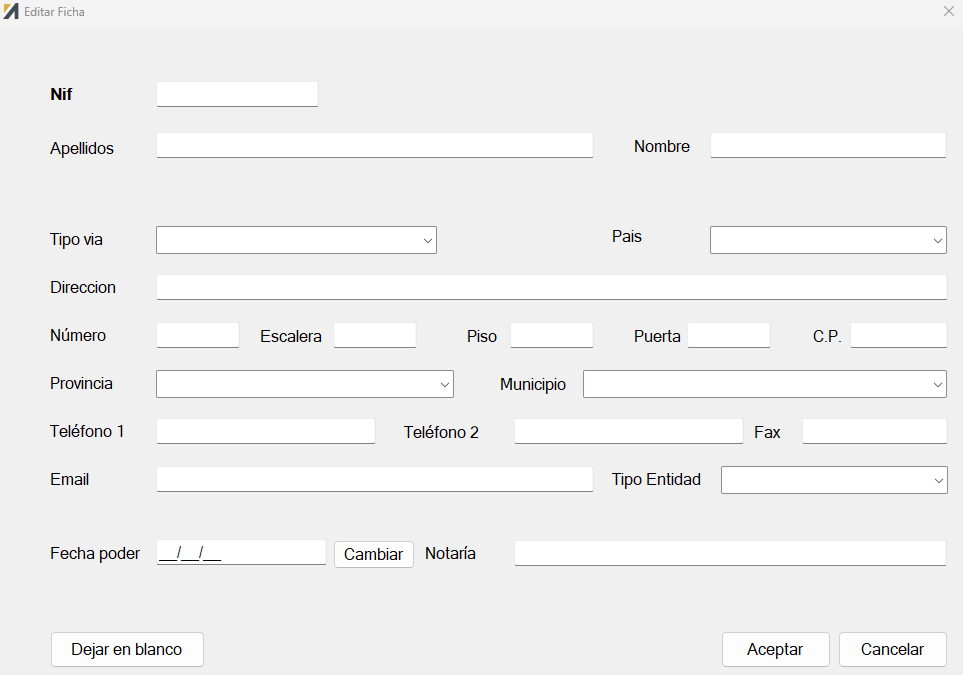Click into the Apellidos text field

click(x=375, y=145)
